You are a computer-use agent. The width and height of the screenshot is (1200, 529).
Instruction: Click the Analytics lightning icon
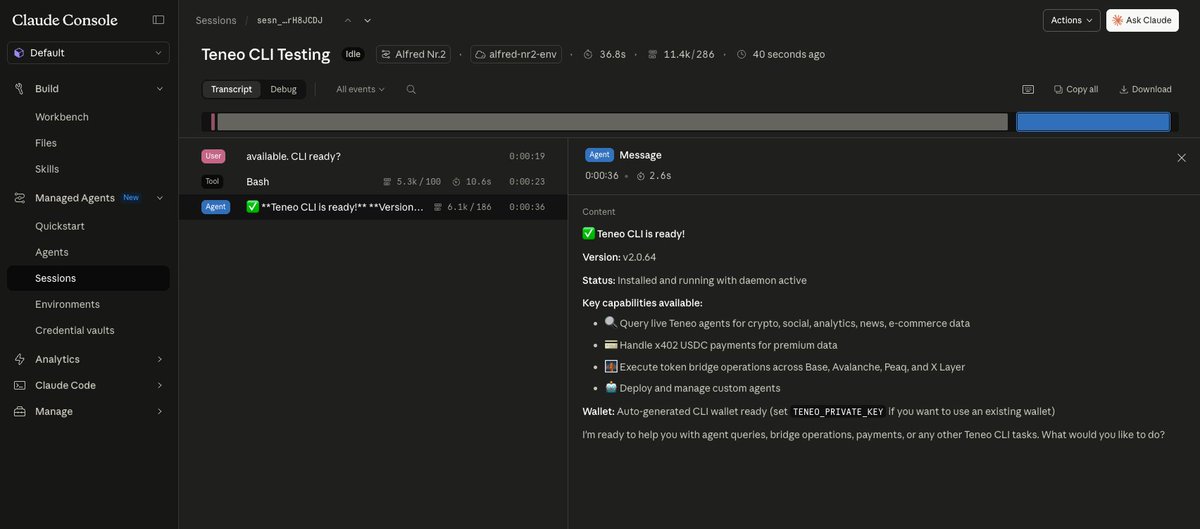click(x=20, y=359)
